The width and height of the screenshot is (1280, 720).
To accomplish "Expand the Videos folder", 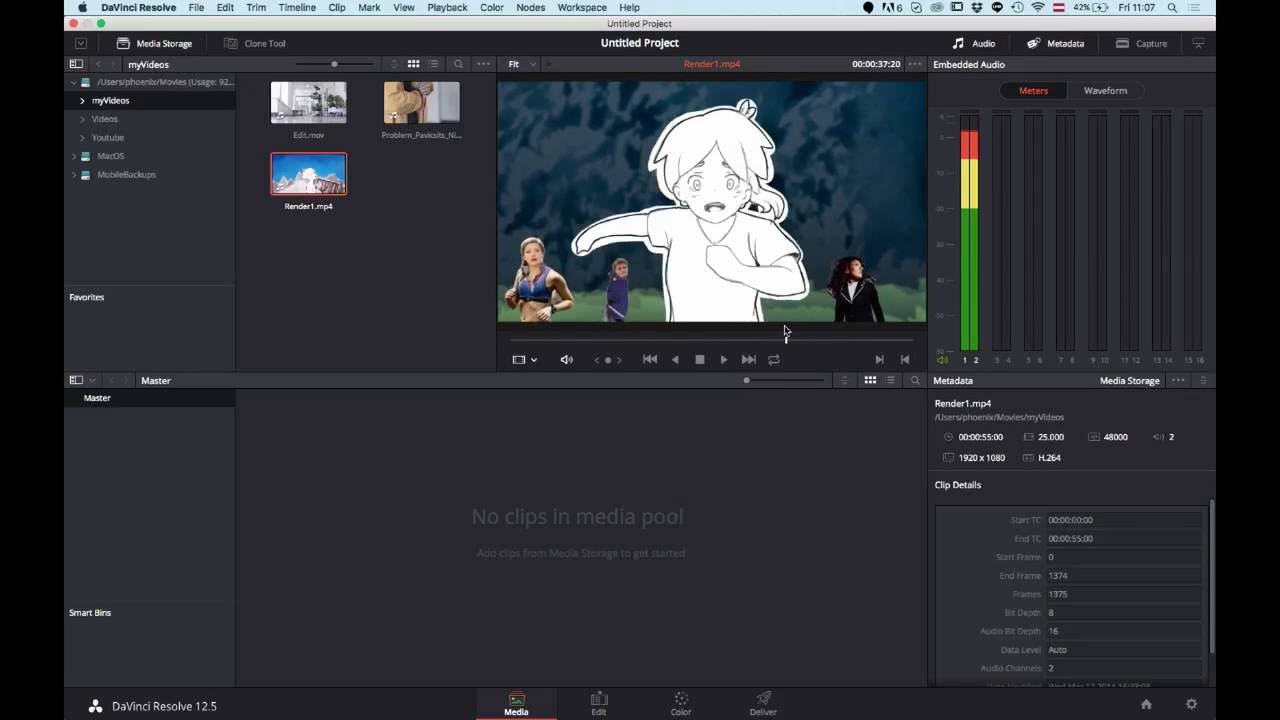I will [x=82, y=119].
